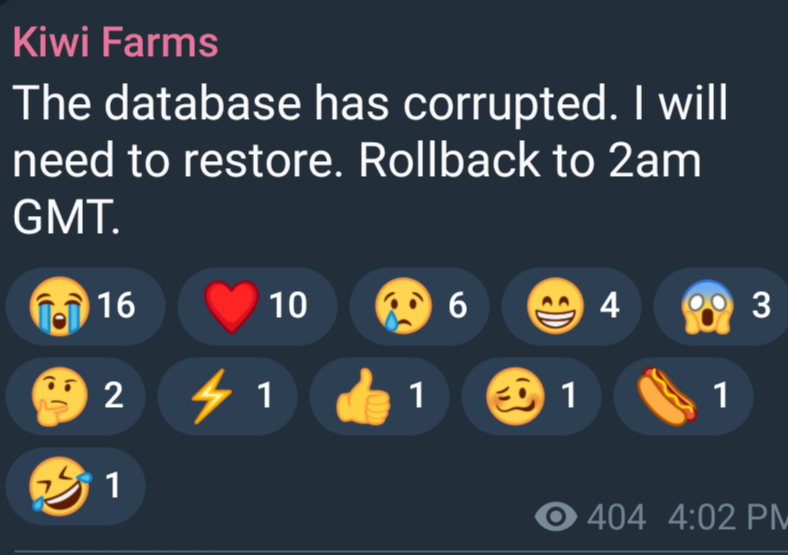Select the hot dog reaction
This screenshot has height=555, width=788.
[683, 396]
